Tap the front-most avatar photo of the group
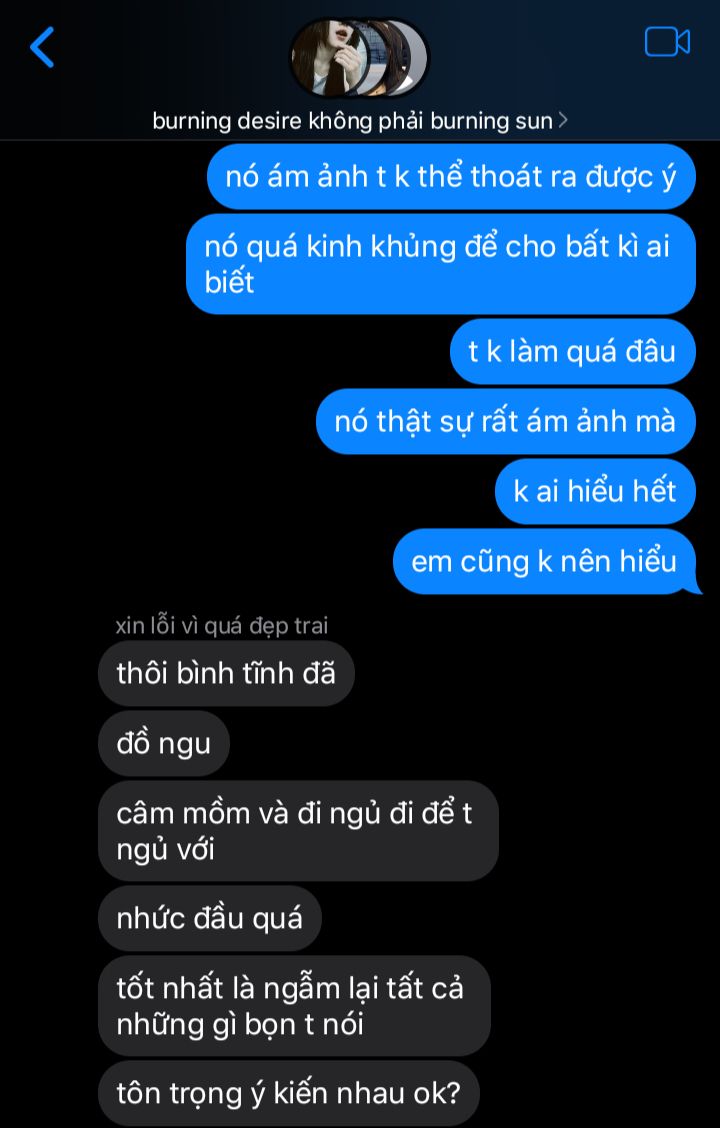Image resolution: width=720 pixels, height=1128 pixels. click(327, 58)
